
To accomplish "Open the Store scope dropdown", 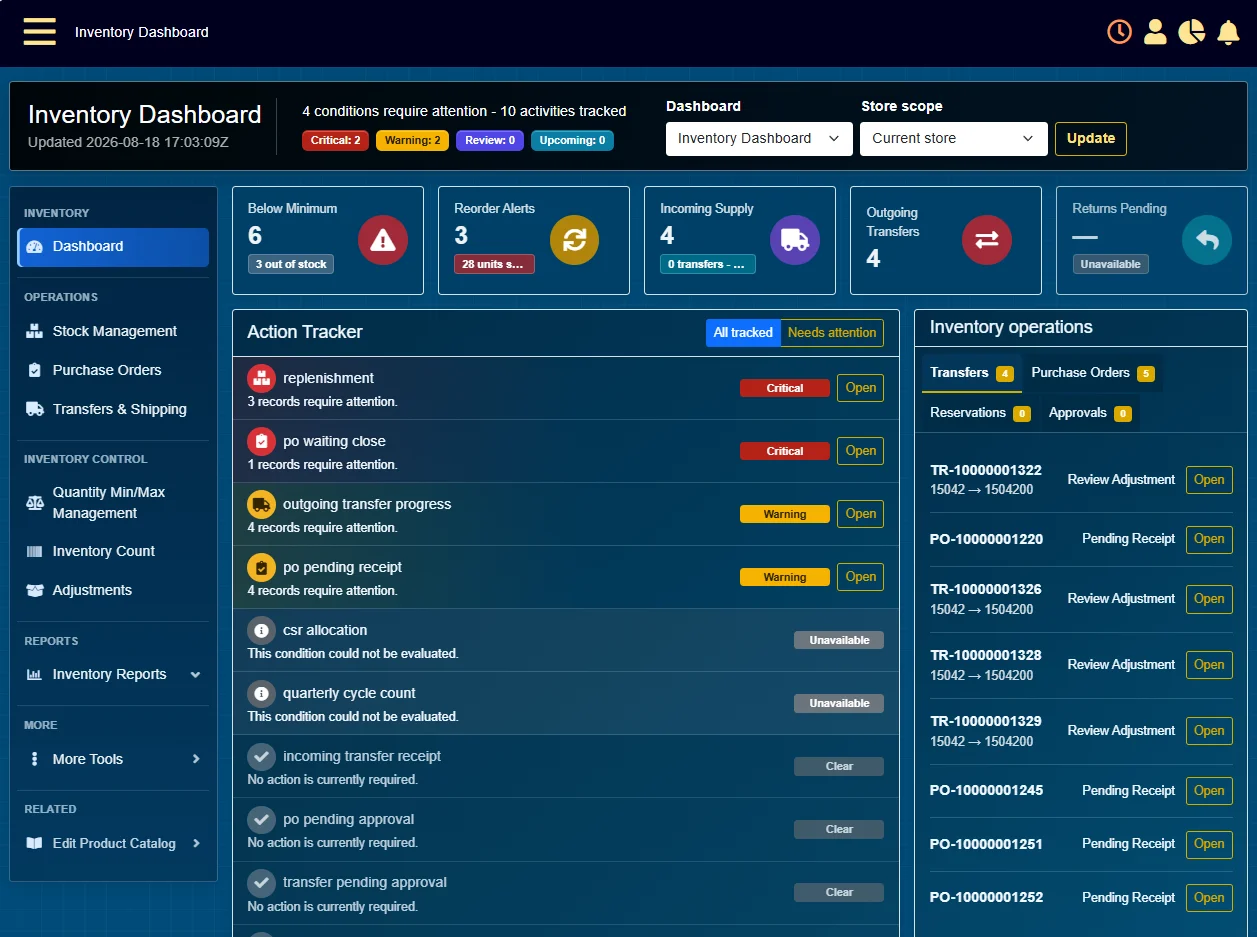I will tap(953, 139).
